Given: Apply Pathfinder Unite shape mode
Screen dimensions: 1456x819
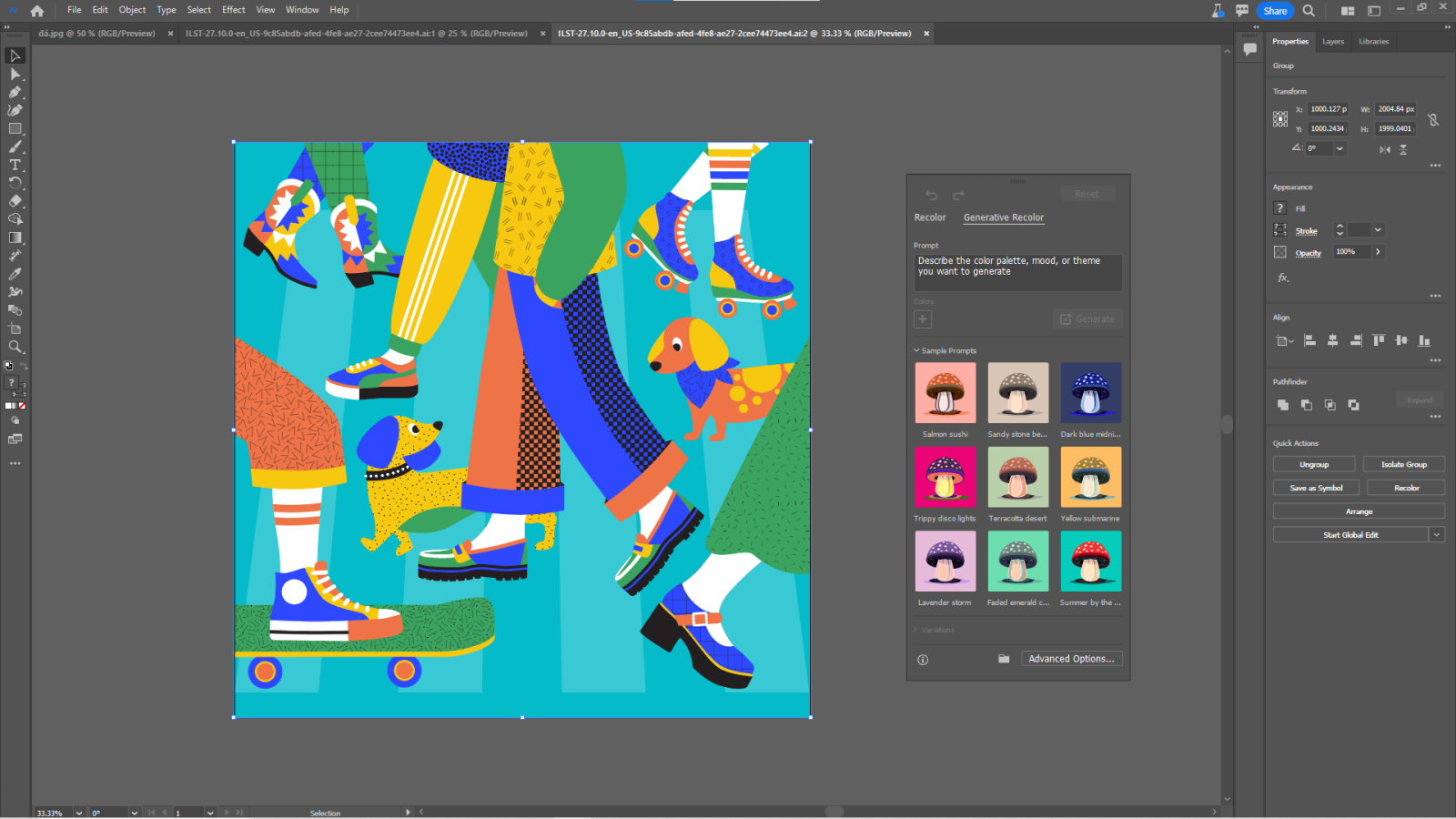Looking at the screenshot, I should point(1282,405).
